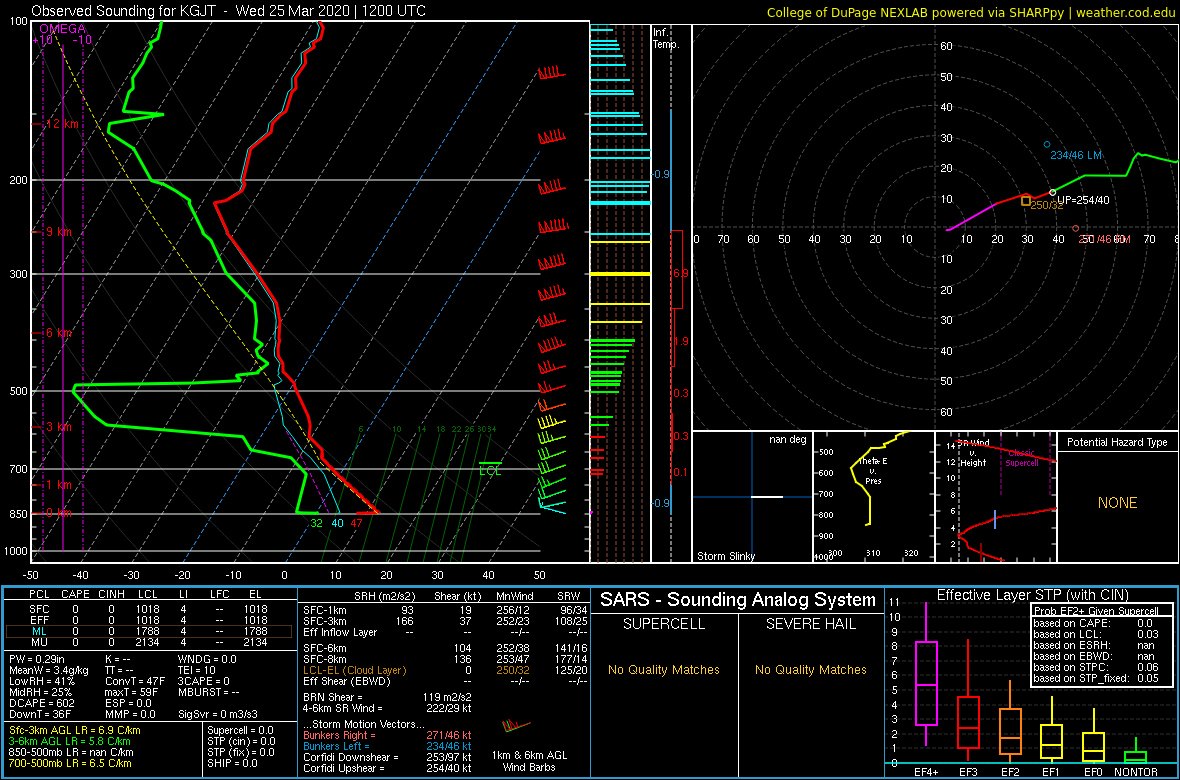Click the nan deg value in Storm Slinky
The image size is (1180, 780).
pyautogui.click(x=789, y=439)
